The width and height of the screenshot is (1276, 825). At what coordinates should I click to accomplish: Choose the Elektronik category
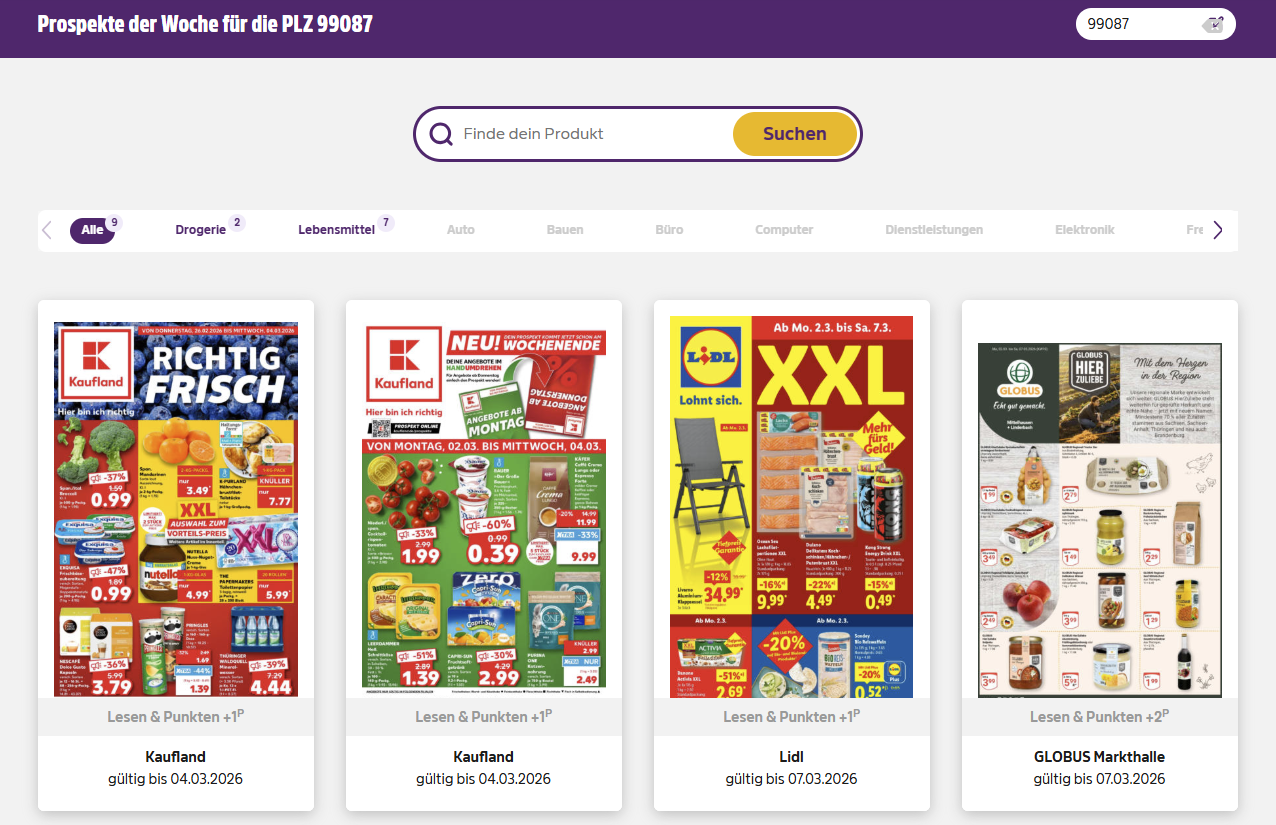(1084, 230)
